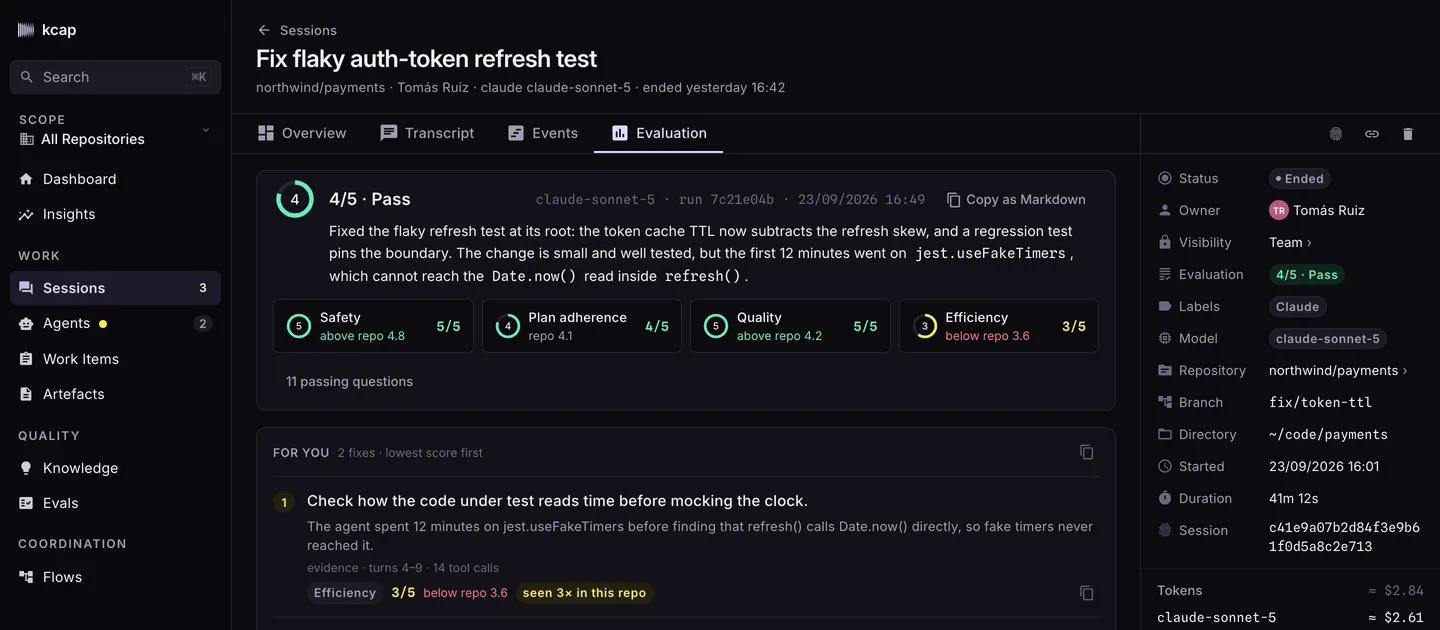Open the Quality score card
Viewport: 1440px width, 630px height.
790,326
